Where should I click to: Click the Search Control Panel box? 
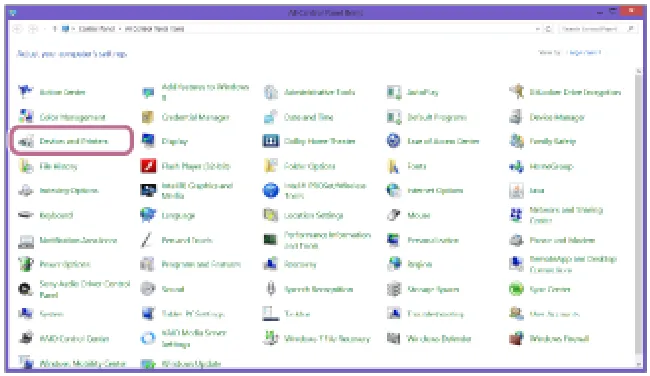(597, 29)
